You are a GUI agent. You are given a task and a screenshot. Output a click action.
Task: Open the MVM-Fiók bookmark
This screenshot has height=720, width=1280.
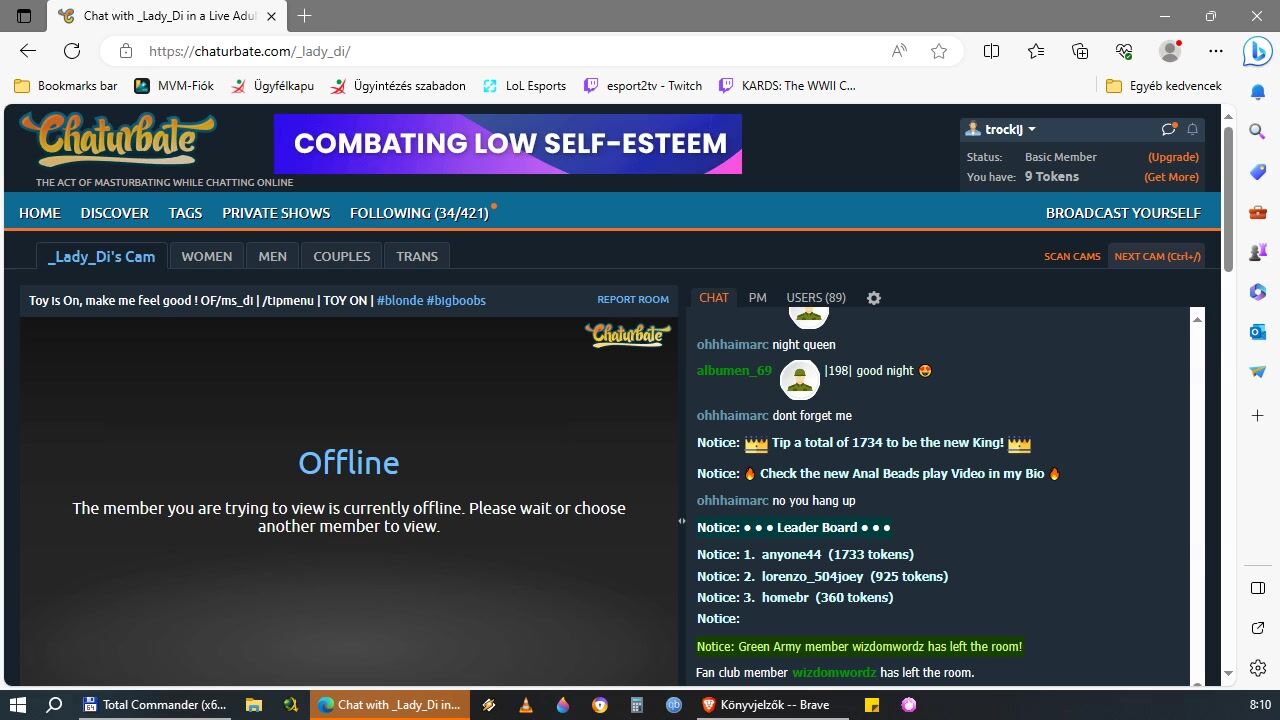[174, 86]
